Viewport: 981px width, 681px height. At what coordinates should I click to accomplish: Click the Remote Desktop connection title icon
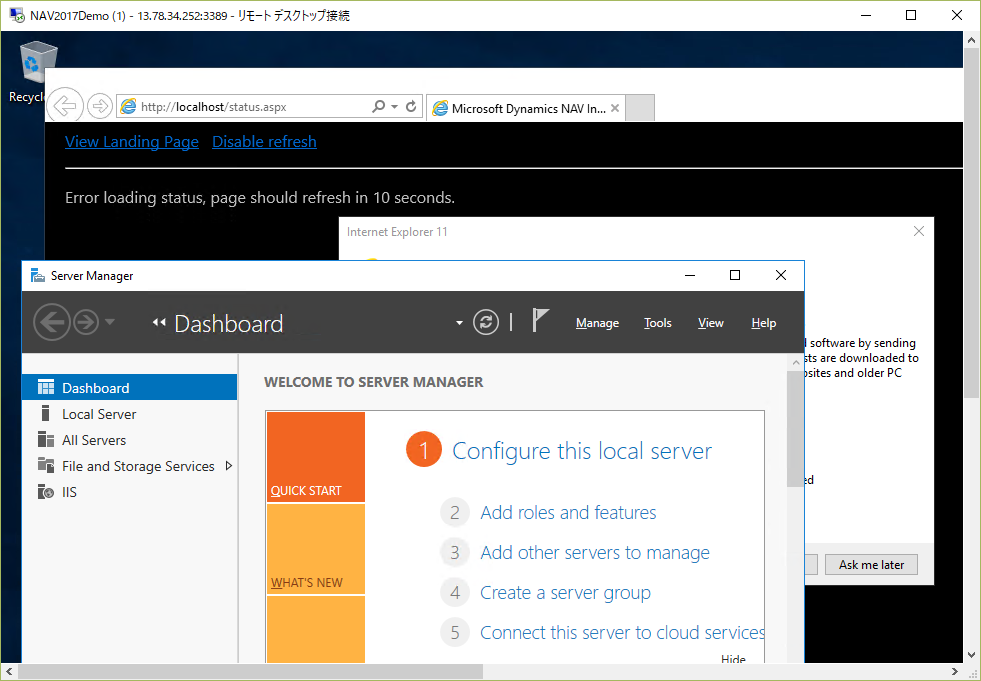tap(17, 15)
